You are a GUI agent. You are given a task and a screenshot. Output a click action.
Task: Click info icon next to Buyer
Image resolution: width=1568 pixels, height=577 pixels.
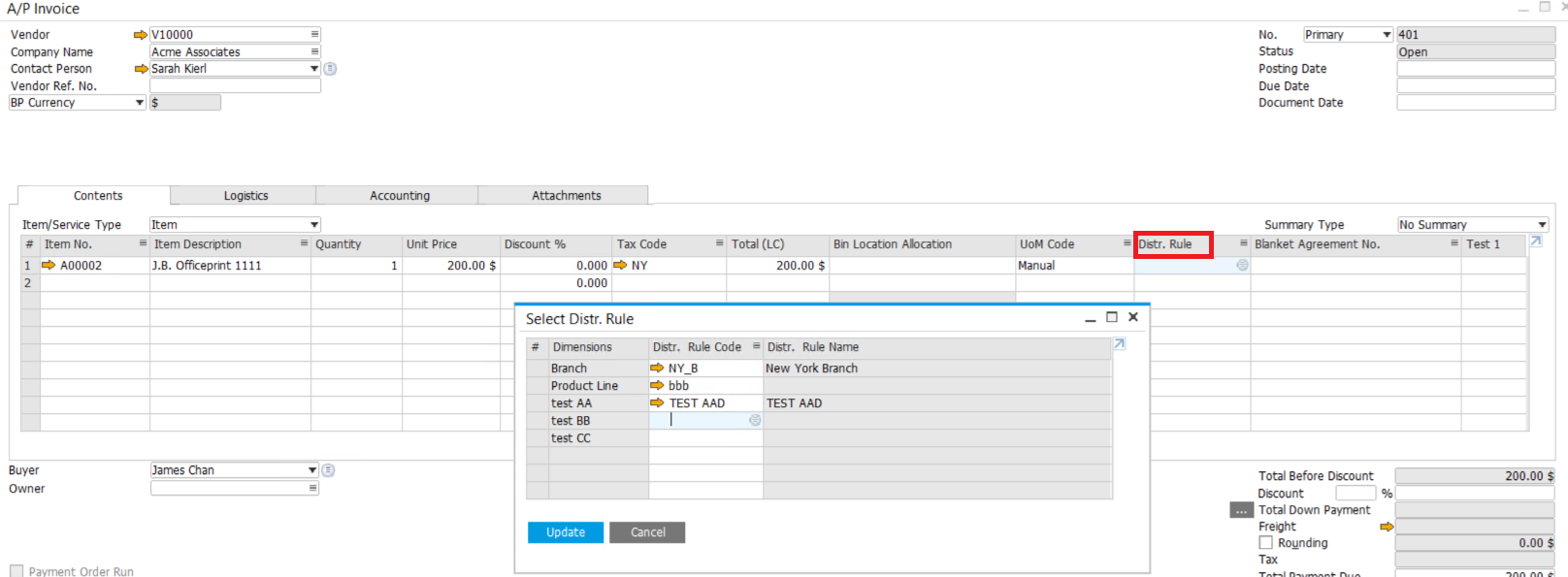(329, 470)
